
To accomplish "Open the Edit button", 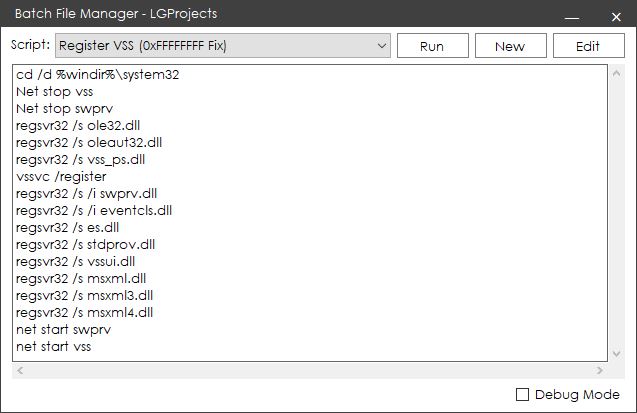I will point(589,46).
